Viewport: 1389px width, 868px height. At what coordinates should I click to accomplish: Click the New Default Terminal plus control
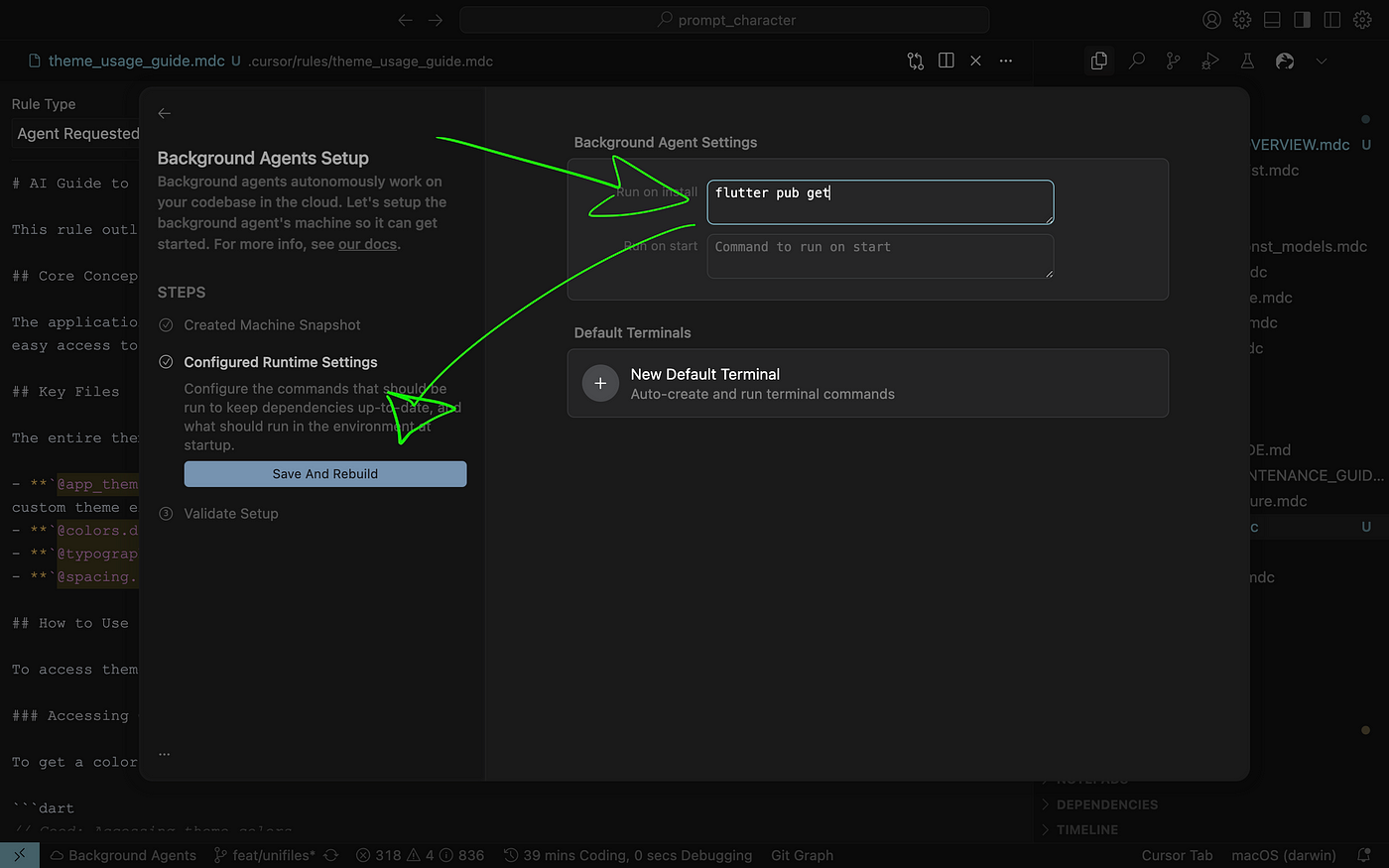[600, 383]
